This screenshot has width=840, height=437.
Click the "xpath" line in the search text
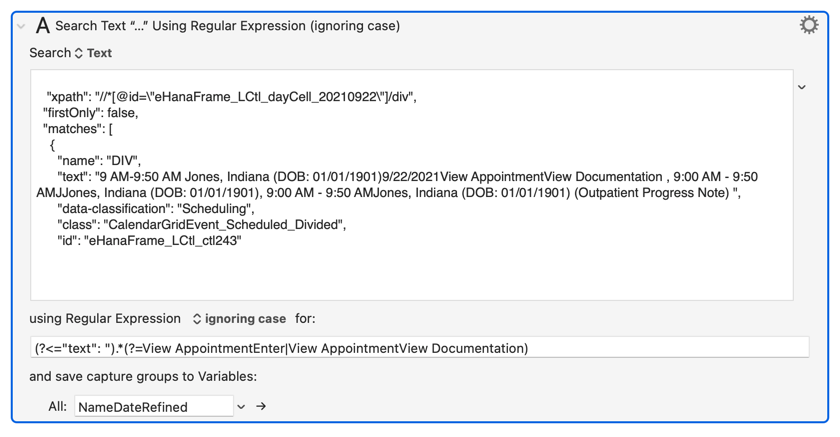(x=231, y=97)
